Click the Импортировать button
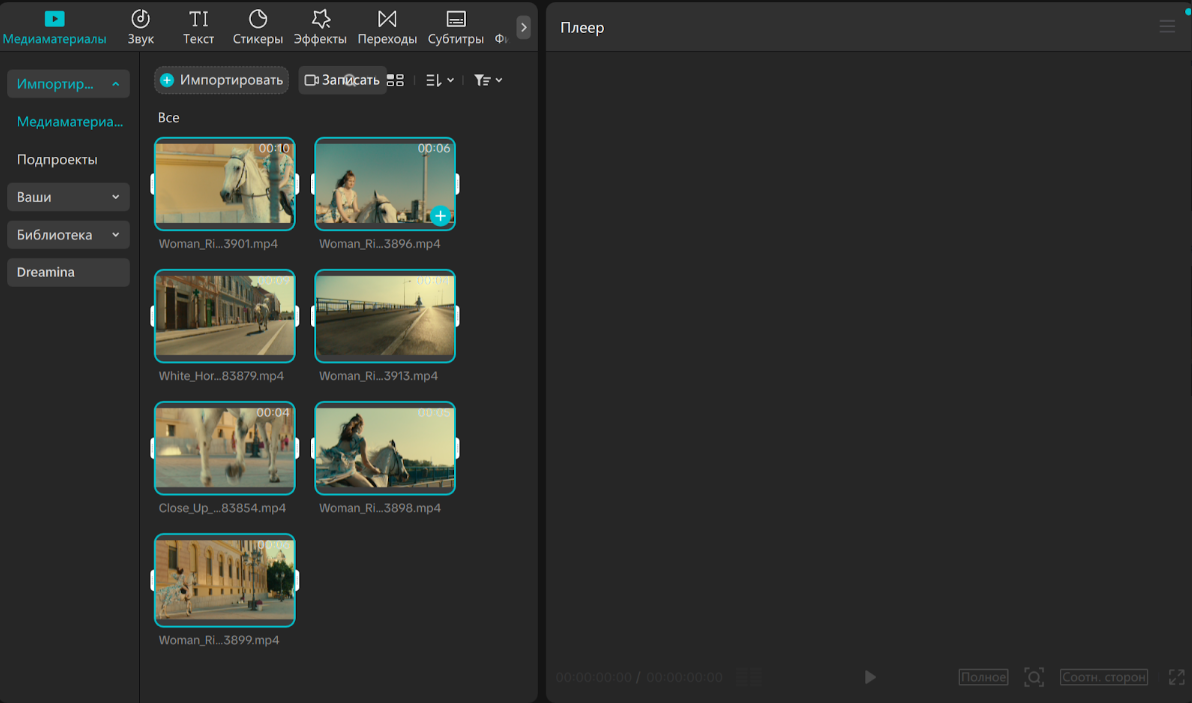Viewport: 1192px width, 703px height. [221, 80]
